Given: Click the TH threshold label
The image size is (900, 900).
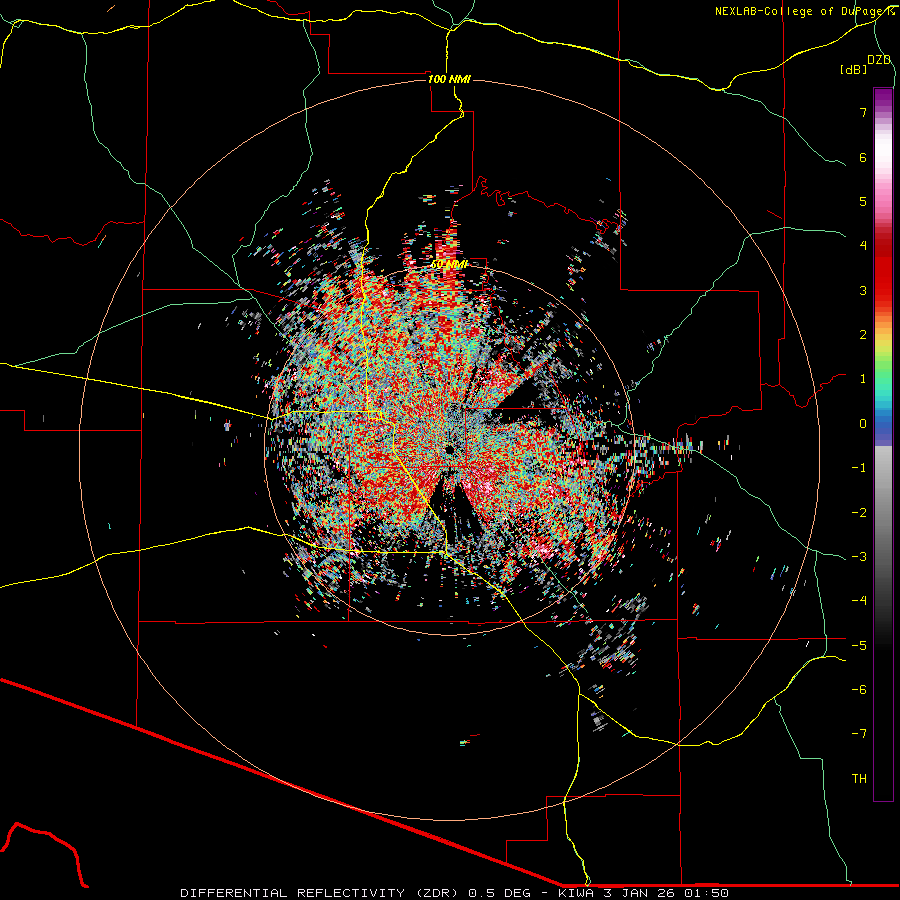Looking at the screenshot, I should point(859,779).
